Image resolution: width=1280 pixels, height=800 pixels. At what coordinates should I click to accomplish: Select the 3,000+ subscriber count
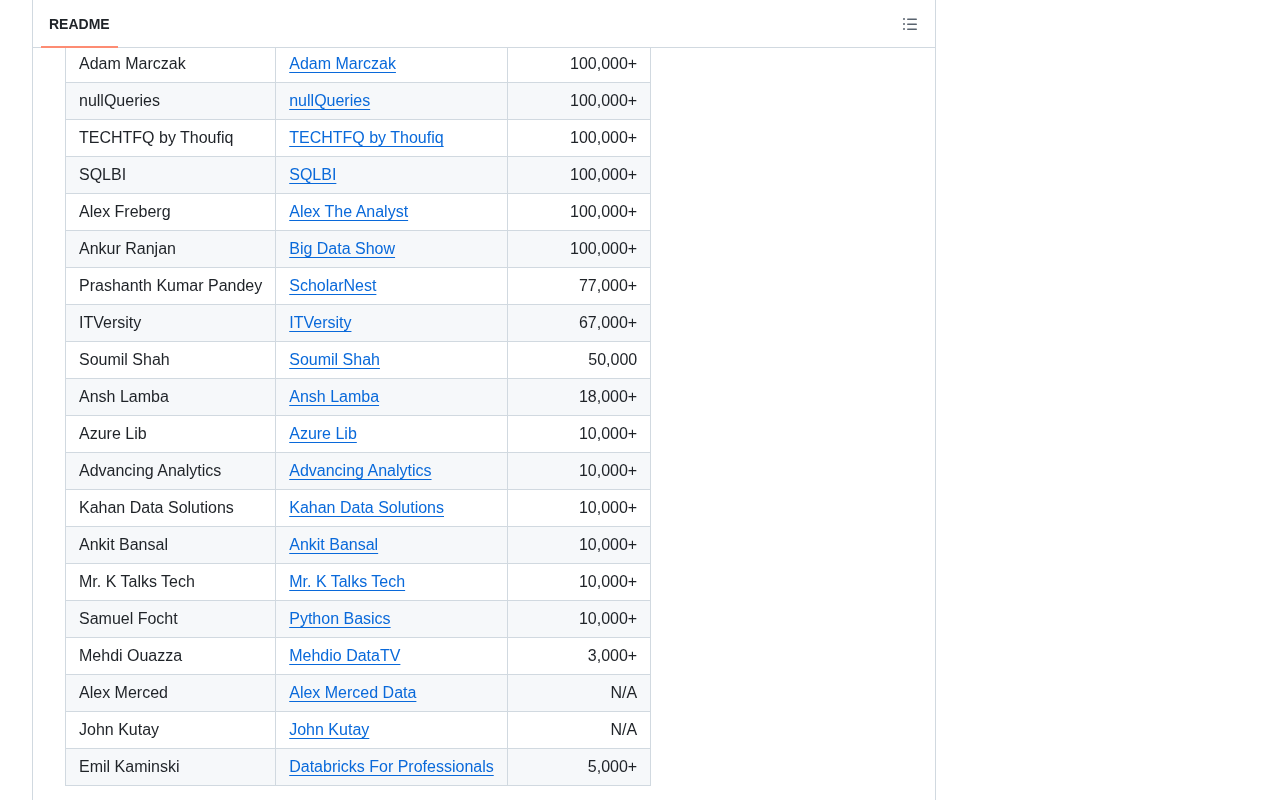coord(612,656)
